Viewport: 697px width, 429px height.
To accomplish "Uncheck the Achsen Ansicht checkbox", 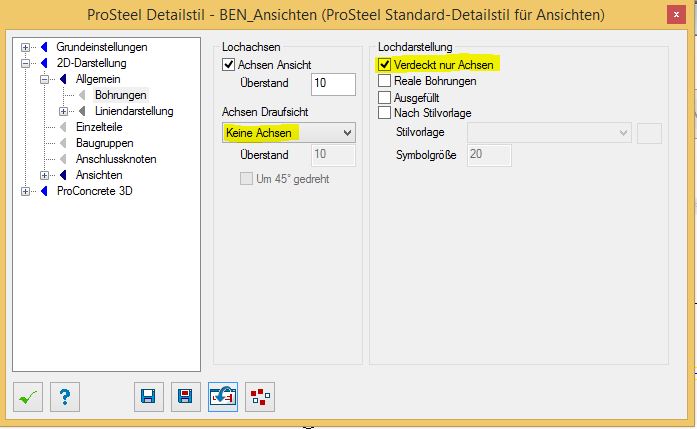I will point(228,65).
